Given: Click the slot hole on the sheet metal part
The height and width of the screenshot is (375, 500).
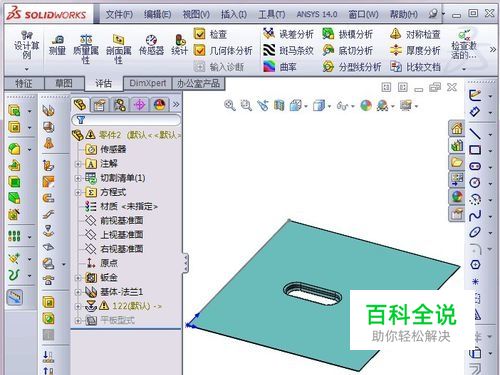Looking at the screenshot, I should pyautogui.click(x=312, y=294).
